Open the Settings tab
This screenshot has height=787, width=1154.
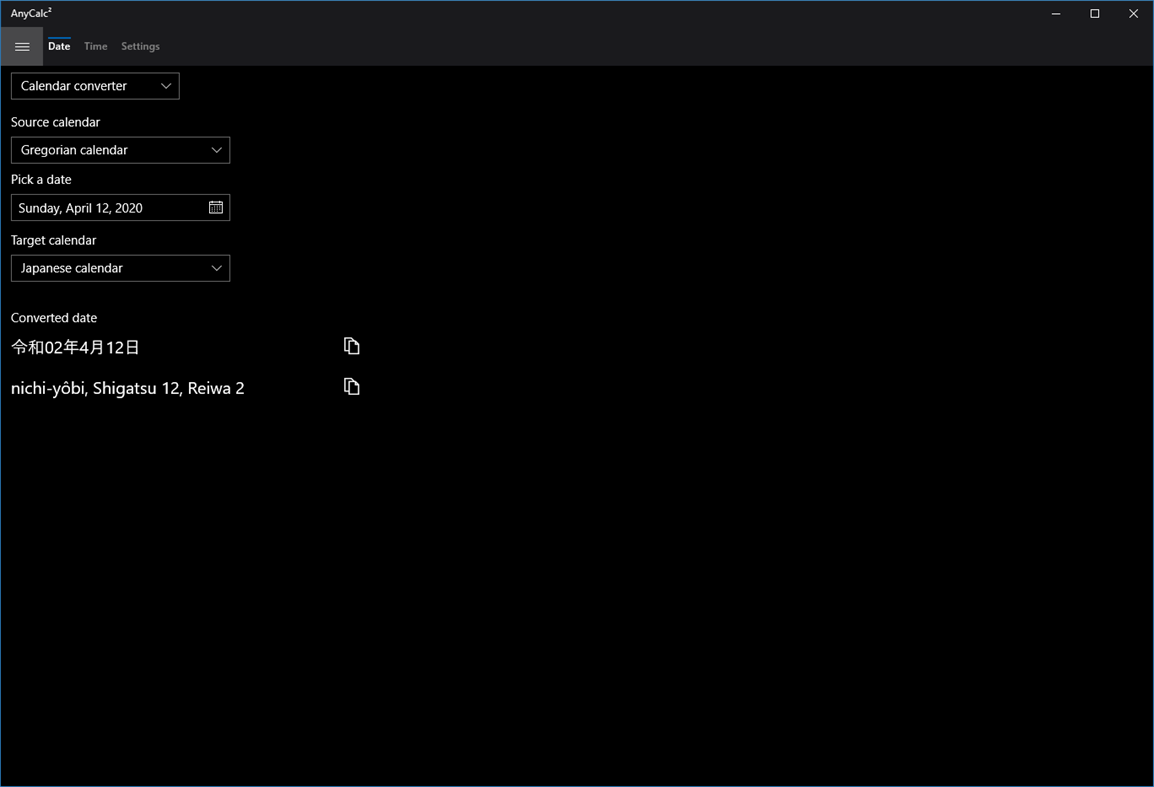[x=140, y=46]
